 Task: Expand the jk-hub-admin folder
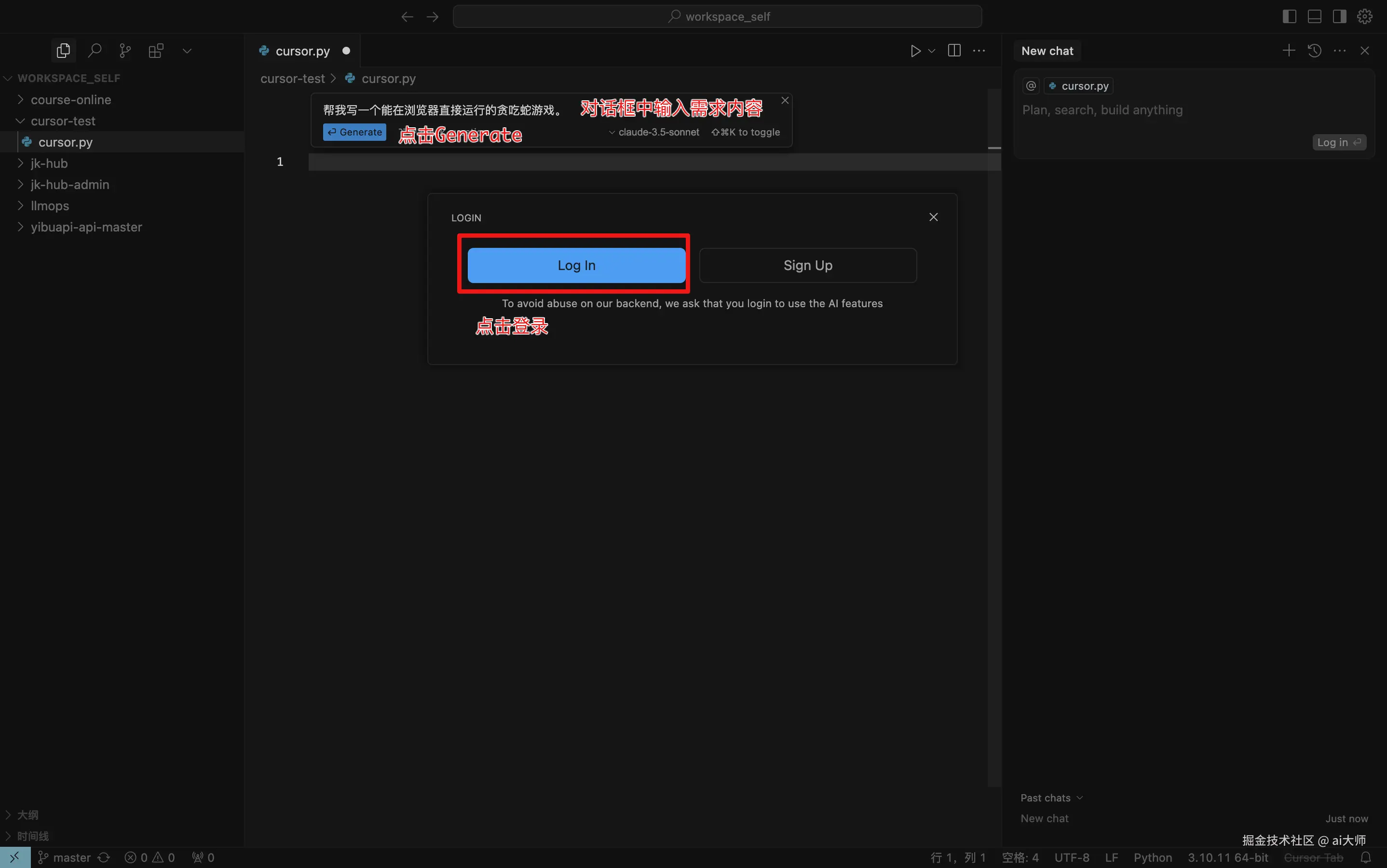point(69,184)
